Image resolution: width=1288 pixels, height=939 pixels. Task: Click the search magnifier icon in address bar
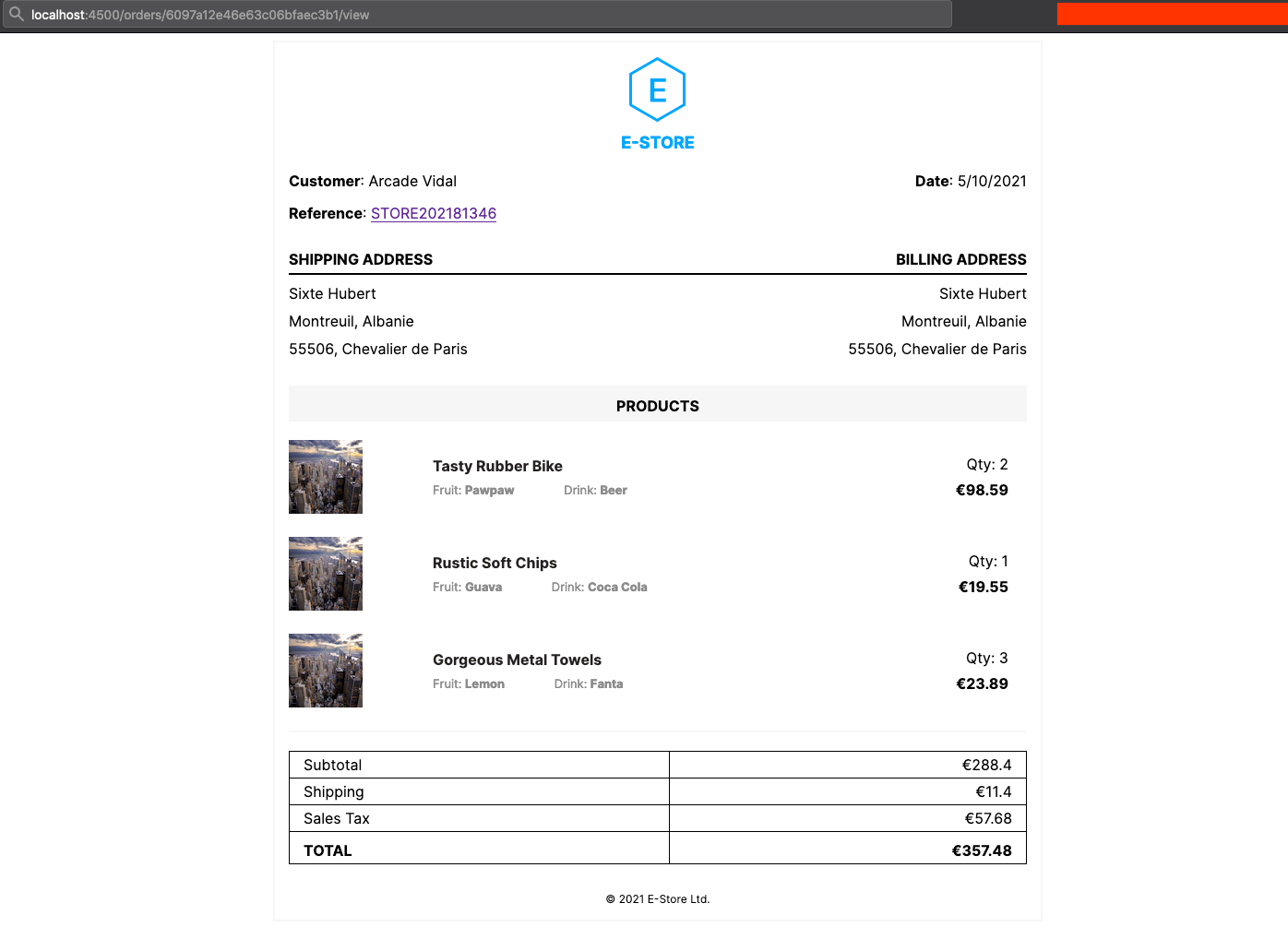tap(16, 14)
